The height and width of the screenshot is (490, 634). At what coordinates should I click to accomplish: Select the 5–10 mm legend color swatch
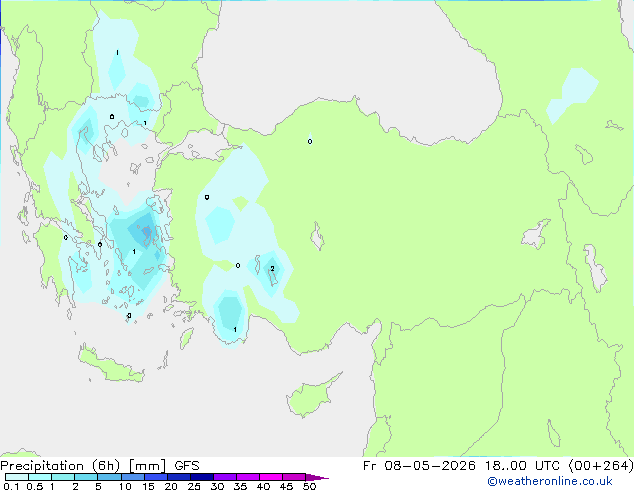tap(109, 477)
